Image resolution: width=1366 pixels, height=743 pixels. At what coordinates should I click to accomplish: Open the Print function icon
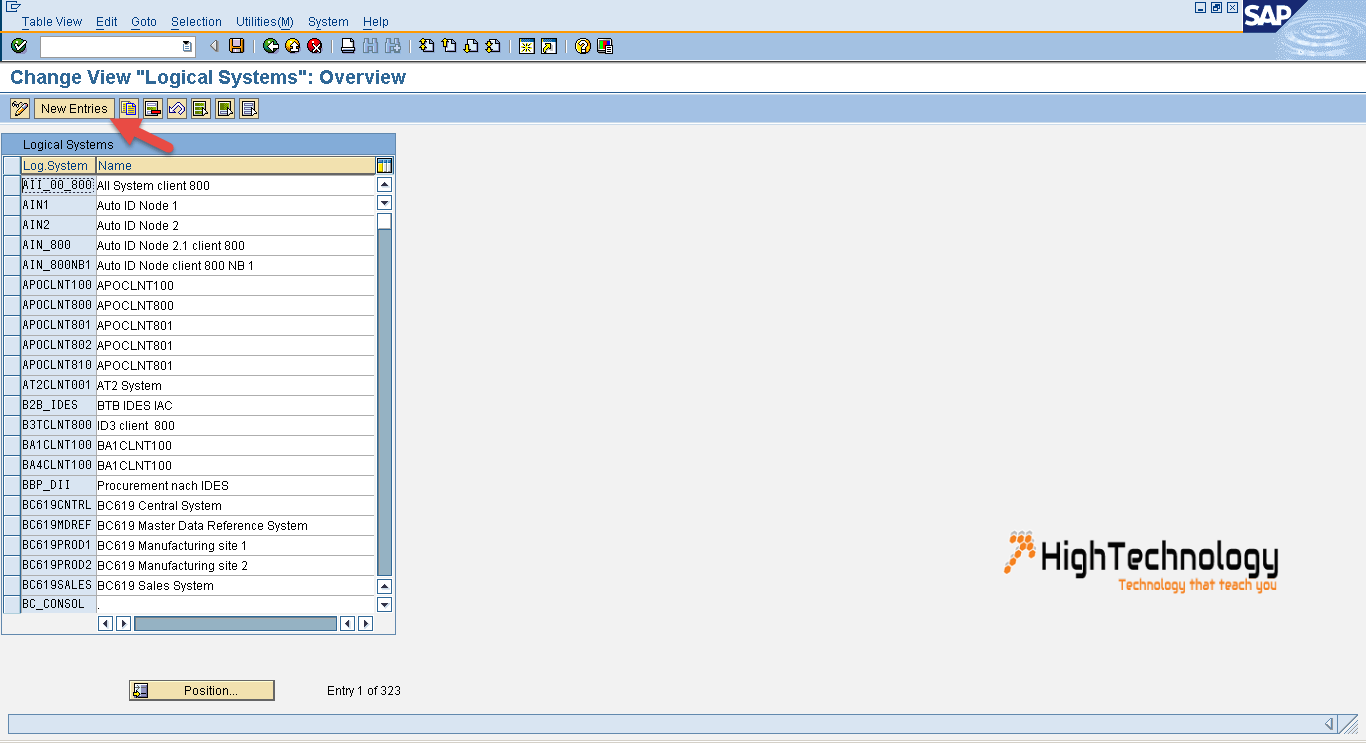tap(346, 46)
